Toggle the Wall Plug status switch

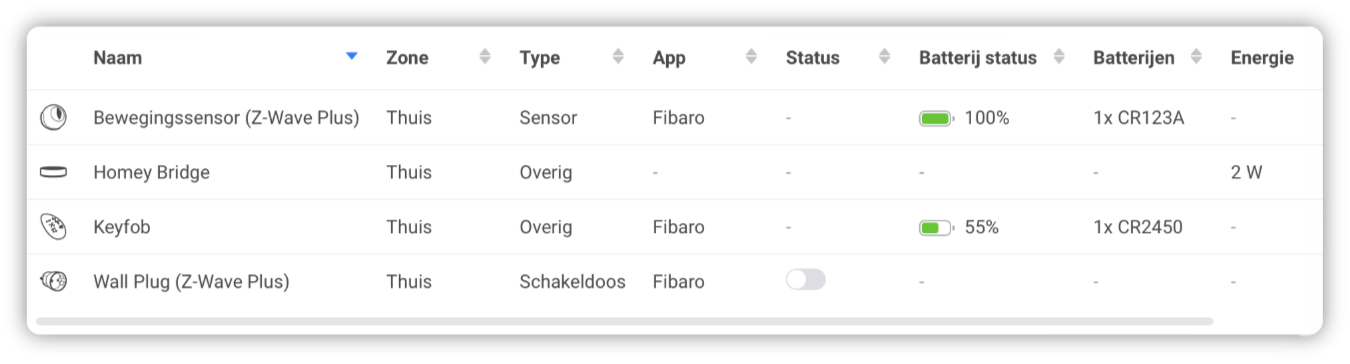806,280
